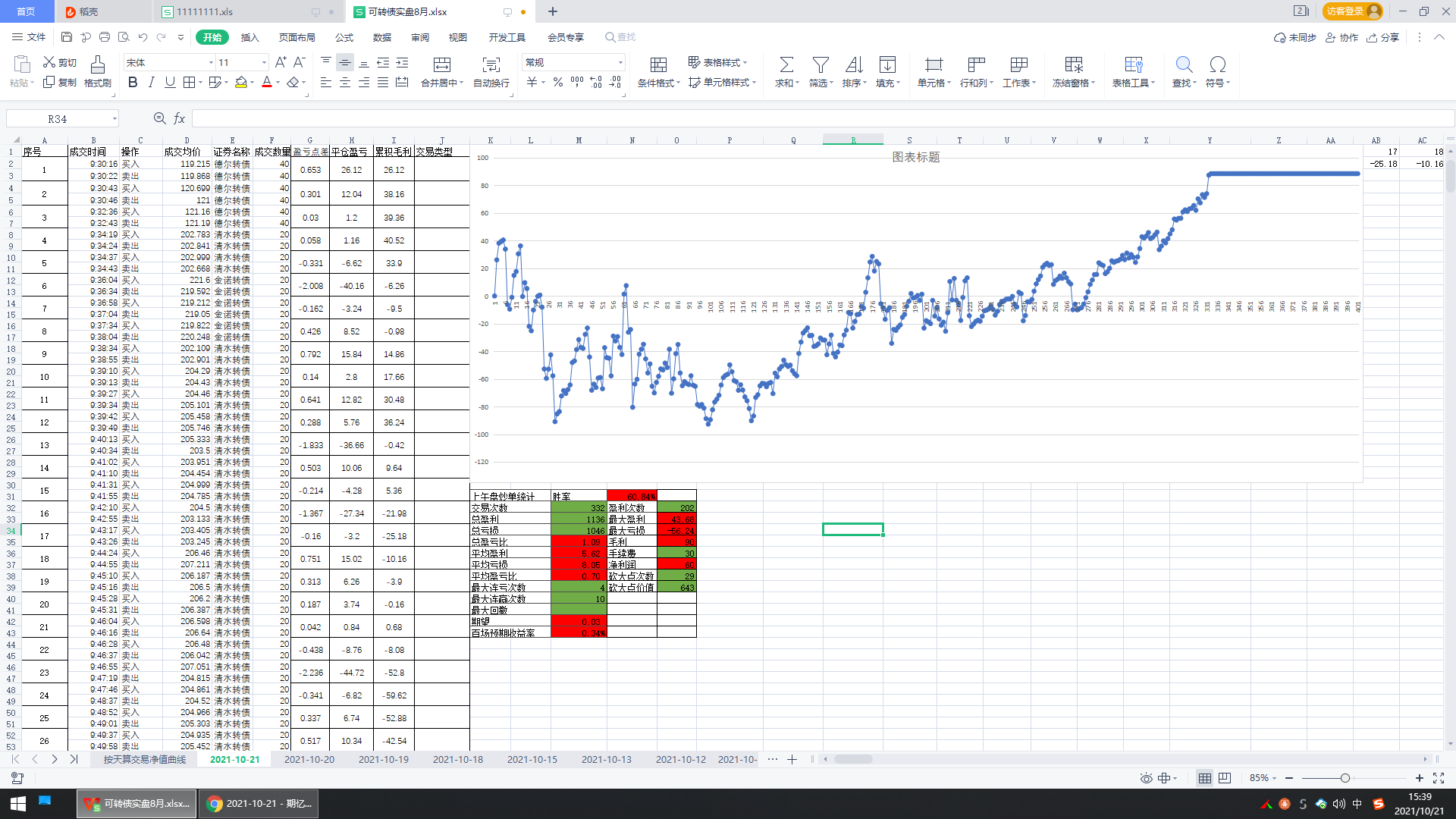Click the Filter (筛选) funnel icon

(820, 65)
